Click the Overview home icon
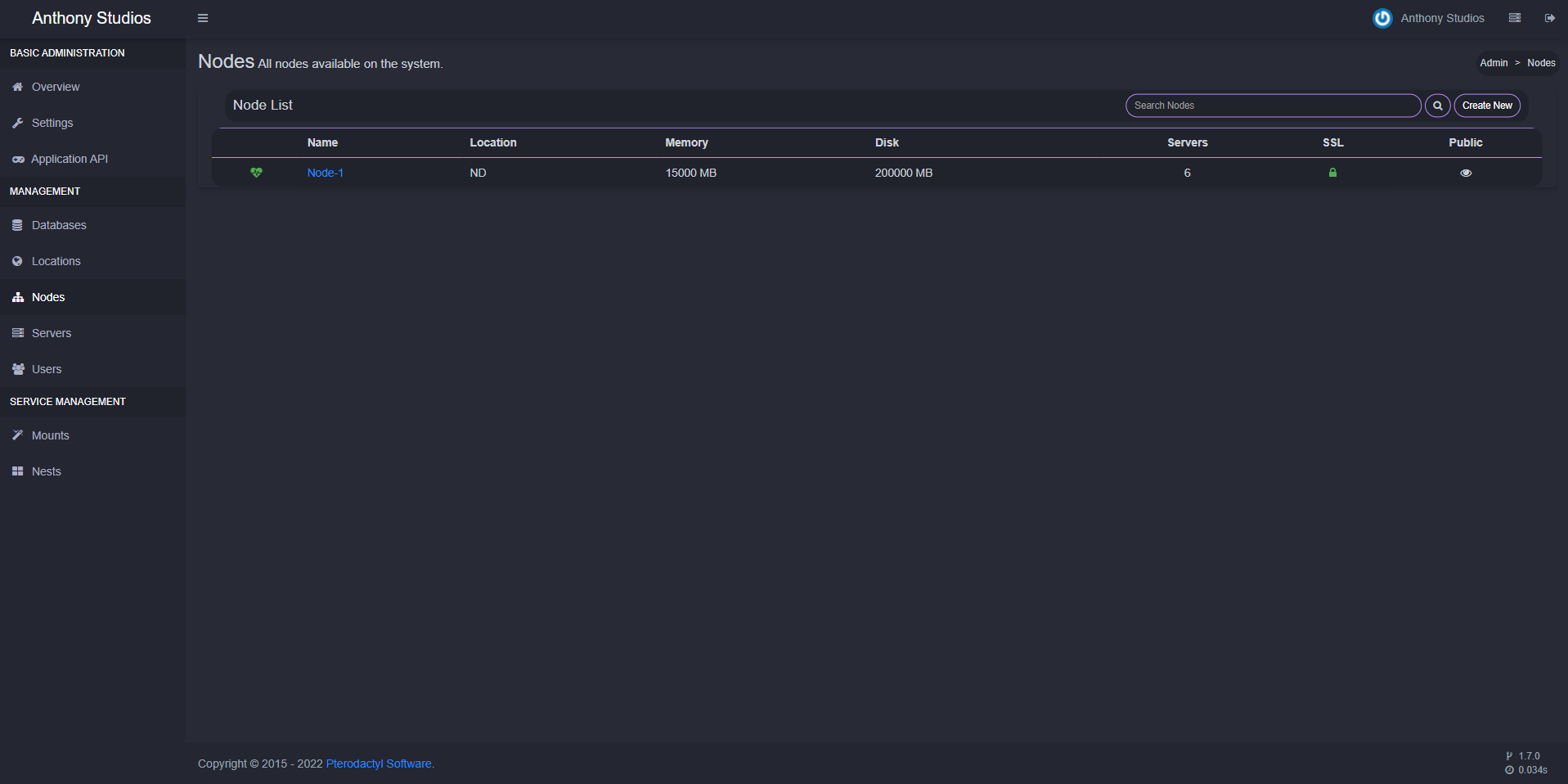 [17, 87]
